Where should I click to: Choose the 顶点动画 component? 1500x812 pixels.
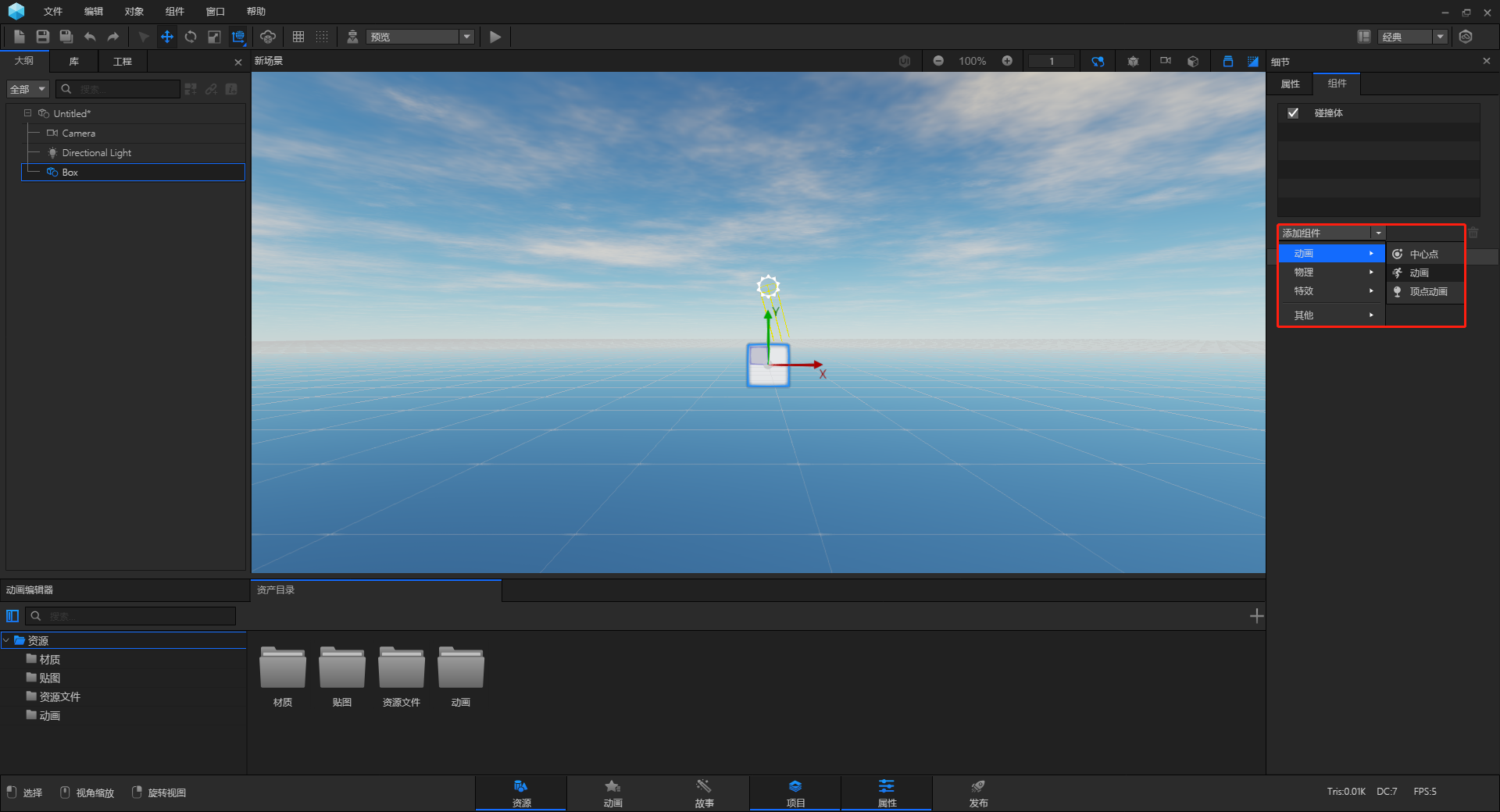tap(1425, 291)
